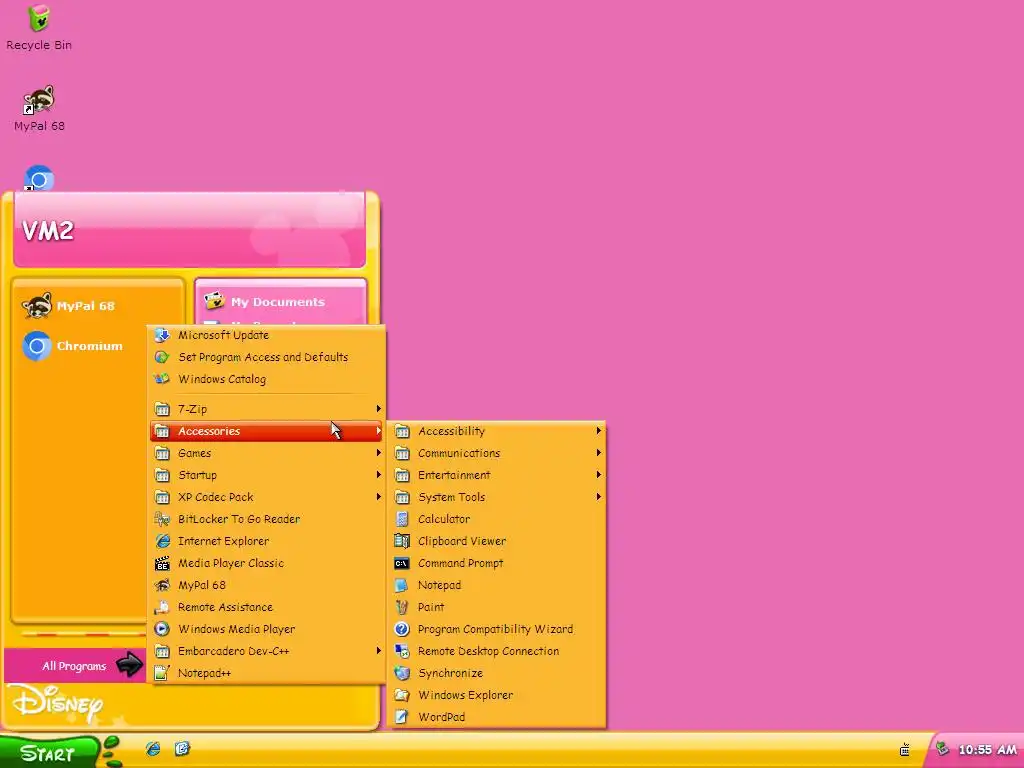This screenshot has height=768, width=1024.
Task: Select the highlighted Accessories menu item
Action: click(268, 431)
